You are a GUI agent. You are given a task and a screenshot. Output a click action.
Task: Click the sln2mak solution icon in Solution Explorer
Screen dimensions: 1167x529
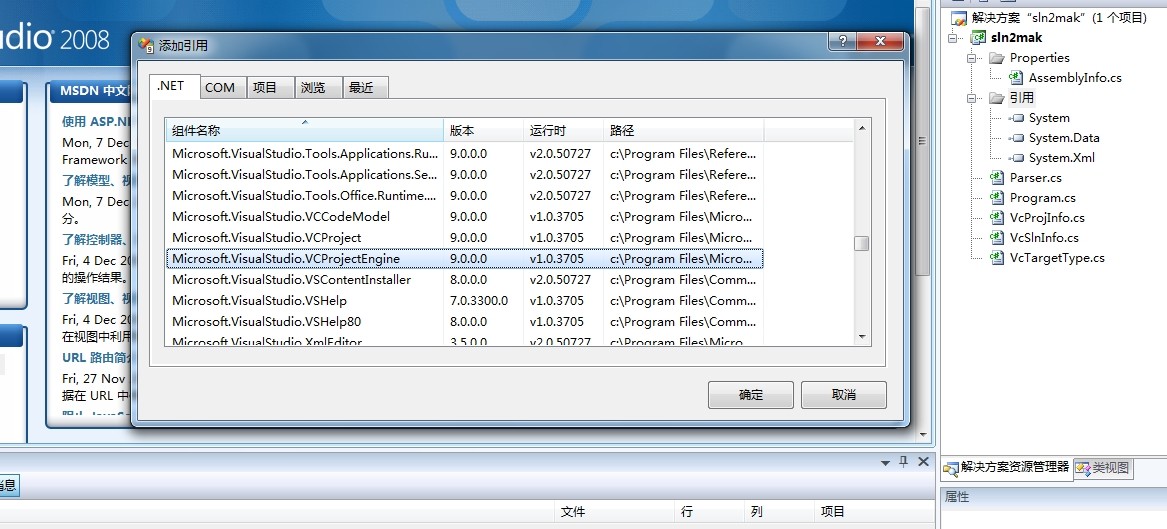pos(959,18)
